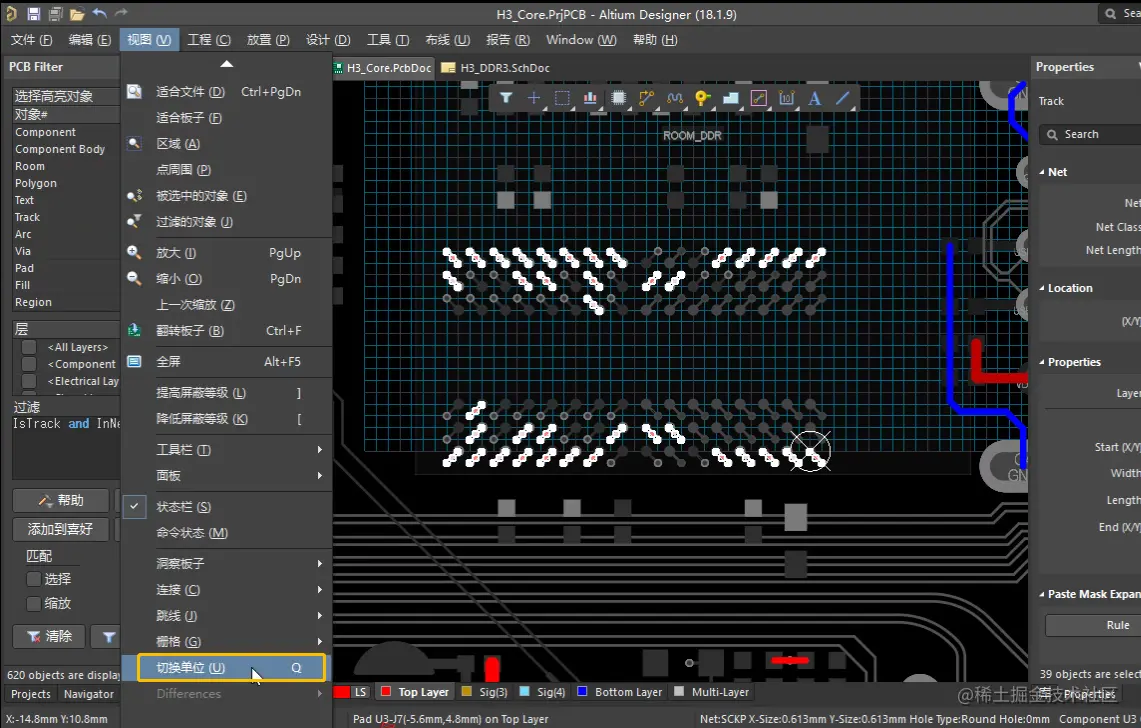Click the Zoom Out magnifier icon

[134, 278]
